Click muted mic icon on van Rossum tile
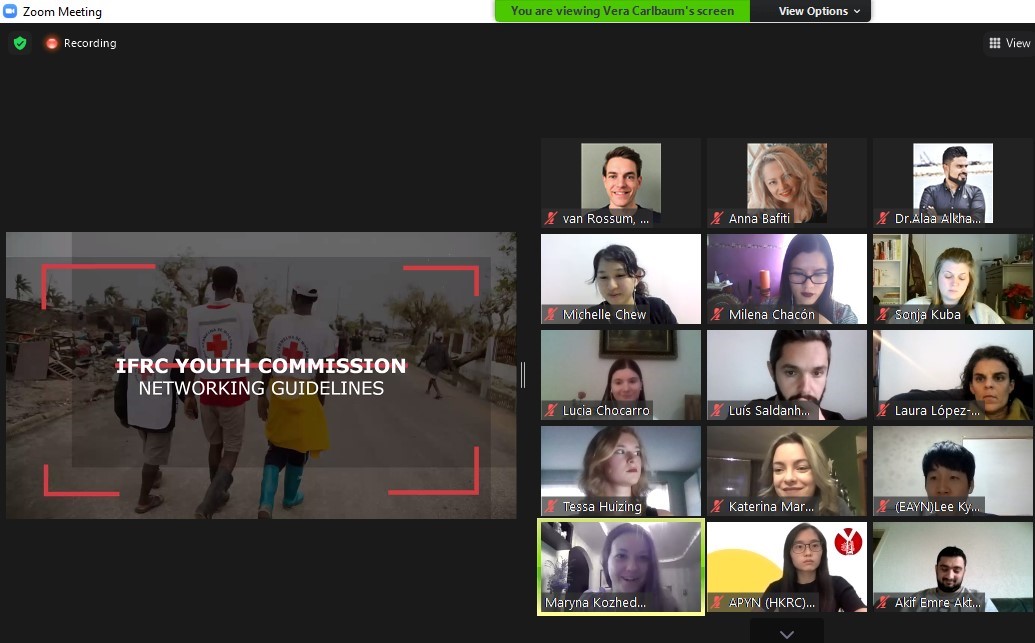 [551, 219]
